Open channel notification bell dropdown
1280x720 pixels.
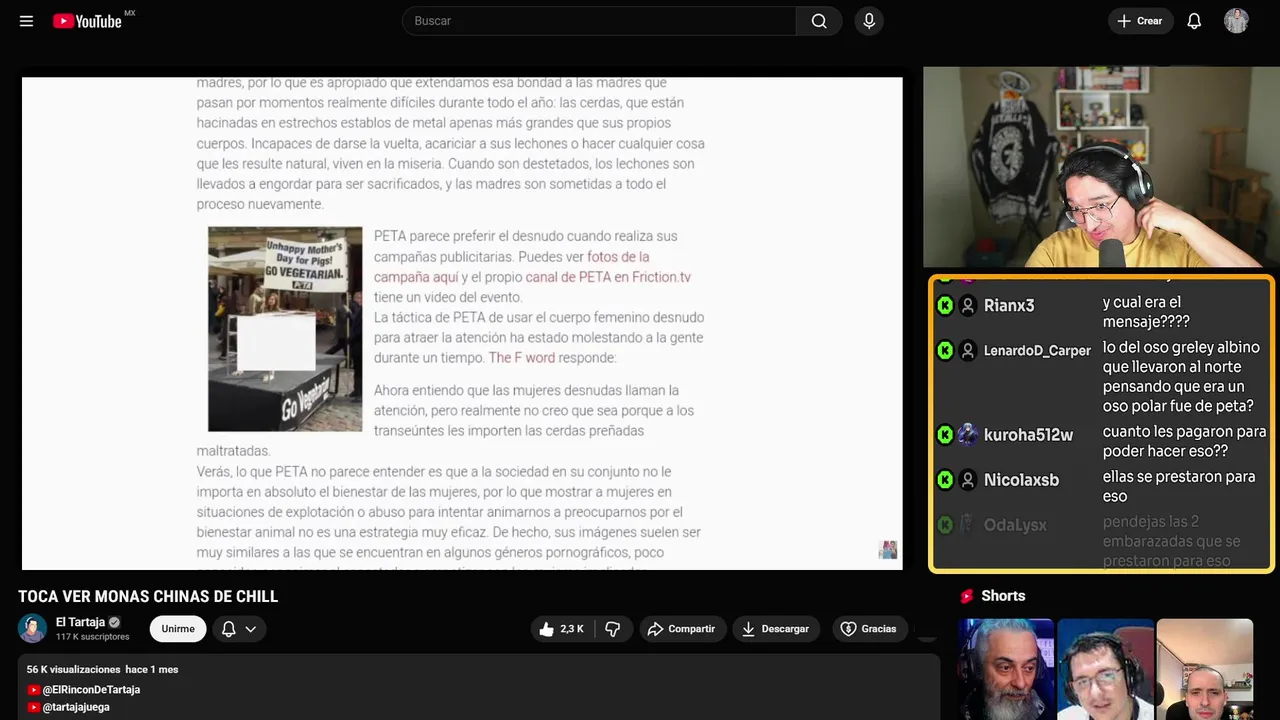click(x=239, y=629)
